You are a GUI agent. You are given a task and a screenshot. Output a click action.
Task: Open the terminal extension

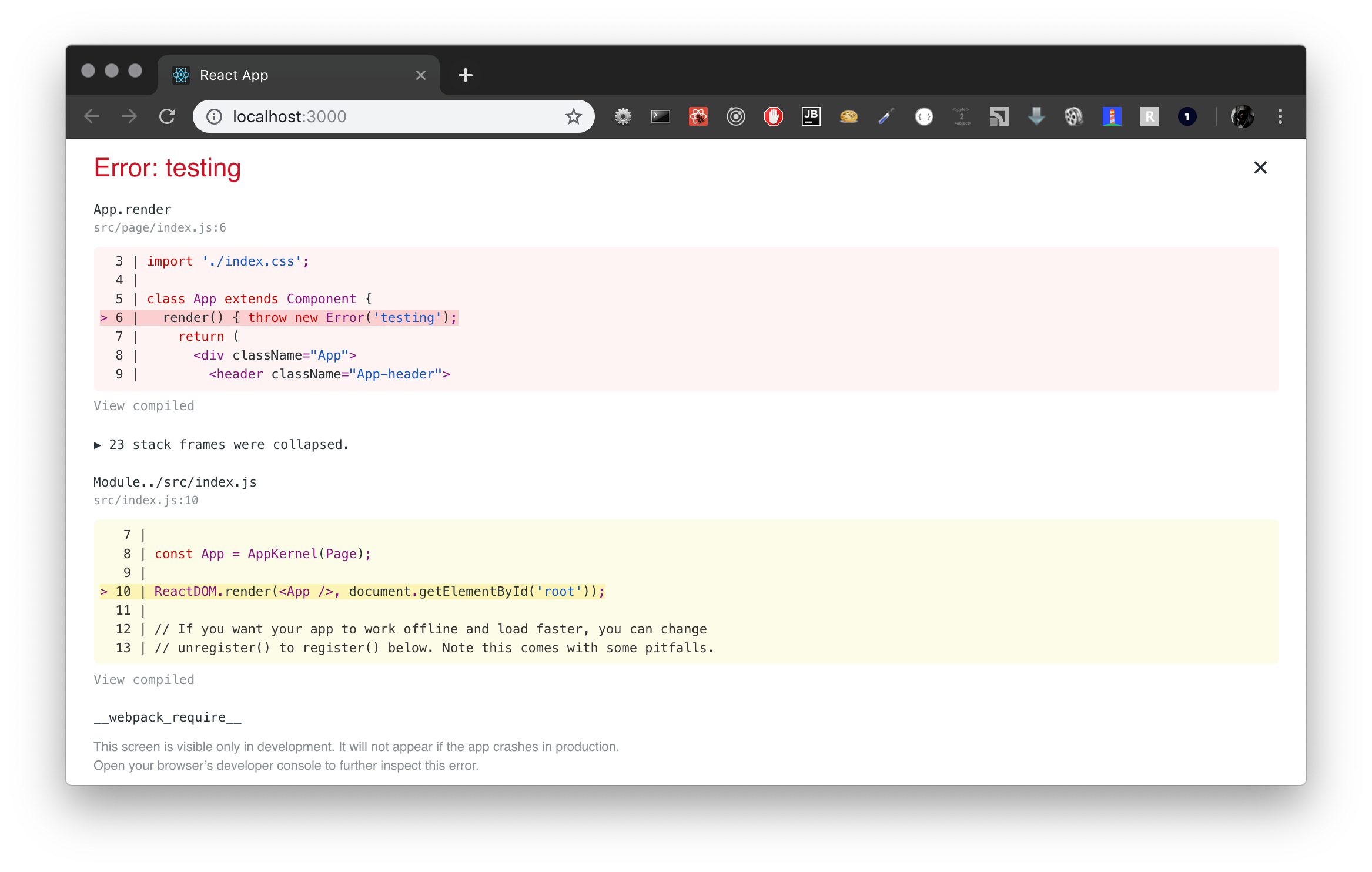click(x=661, y=116)
